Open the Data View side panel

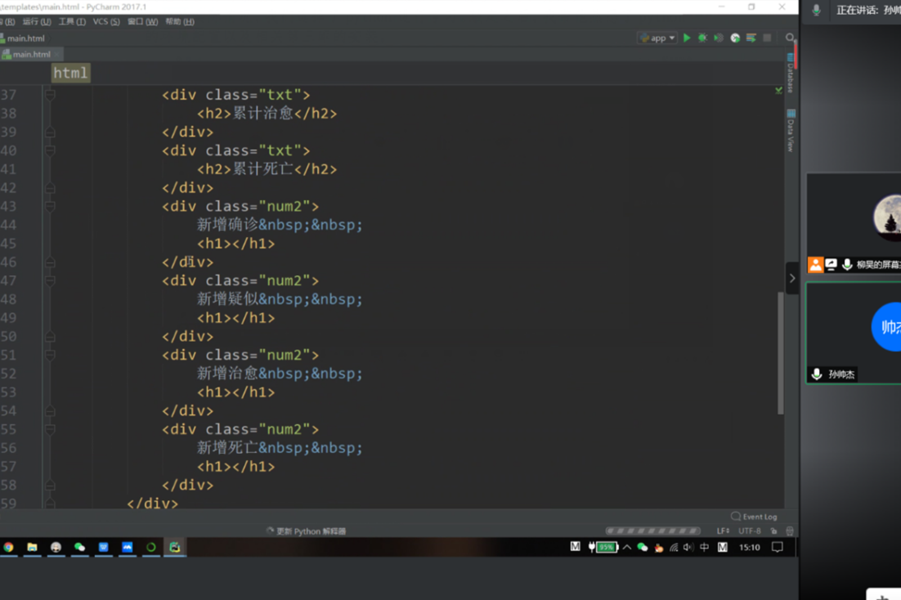(x=790, y=130)
